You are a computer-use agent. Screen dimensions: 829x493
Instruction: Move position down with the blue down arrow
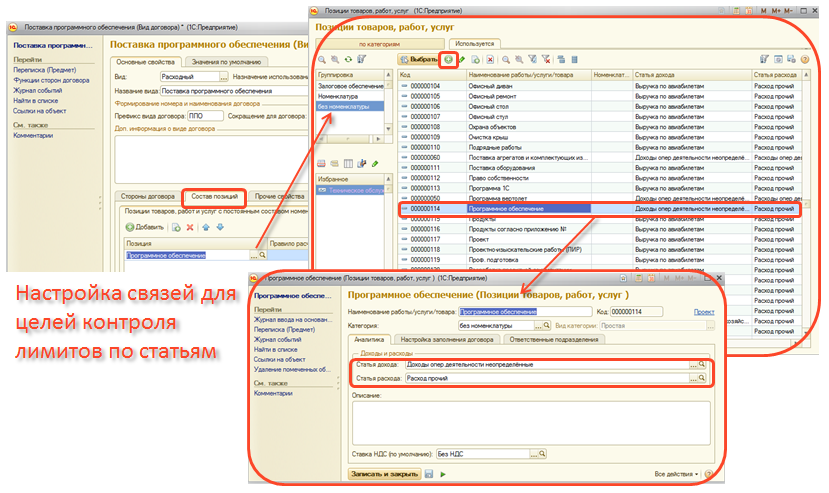click(x=220, y=227)
